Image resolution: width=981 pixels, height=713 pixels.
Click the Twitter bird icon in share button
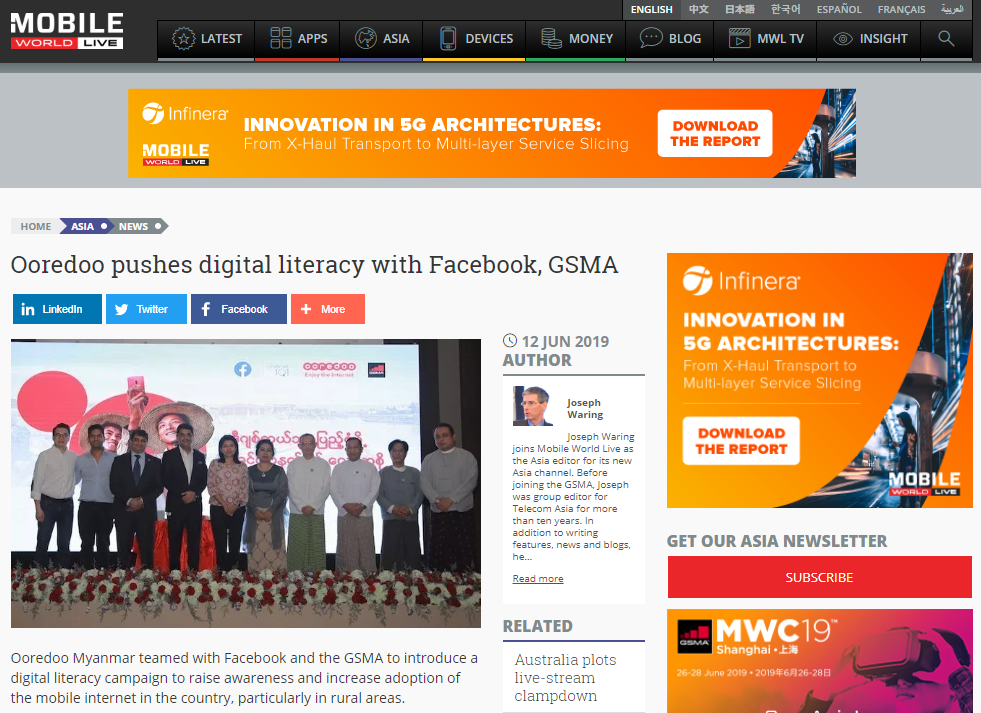coord(121,309)
